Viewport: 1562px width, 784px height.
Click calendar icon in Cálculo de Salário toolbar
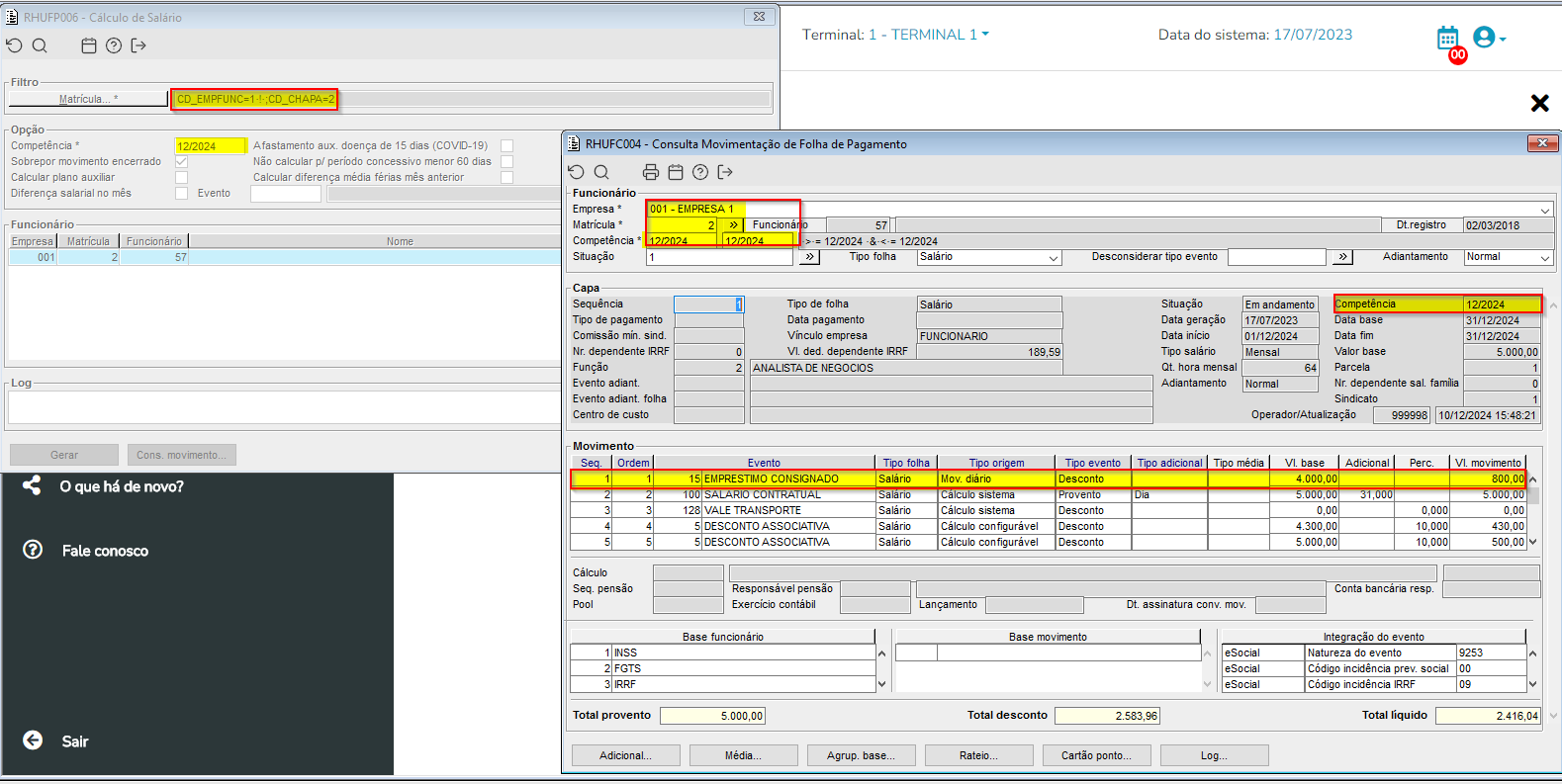point(89,45)
